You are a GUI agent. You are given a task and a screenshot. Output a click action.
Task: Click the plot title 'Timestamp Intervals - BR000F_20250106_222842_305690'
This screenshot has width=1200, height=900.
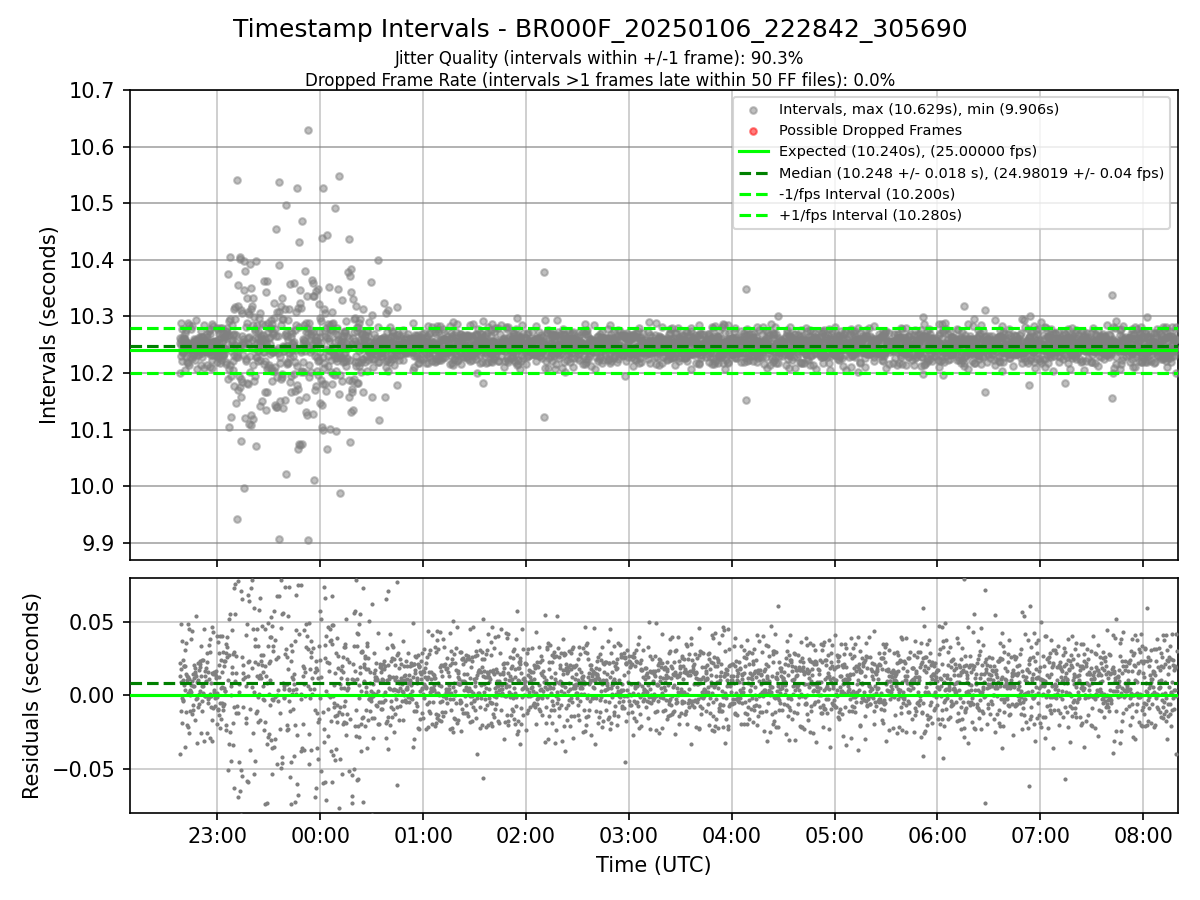(x=600, y=29)
